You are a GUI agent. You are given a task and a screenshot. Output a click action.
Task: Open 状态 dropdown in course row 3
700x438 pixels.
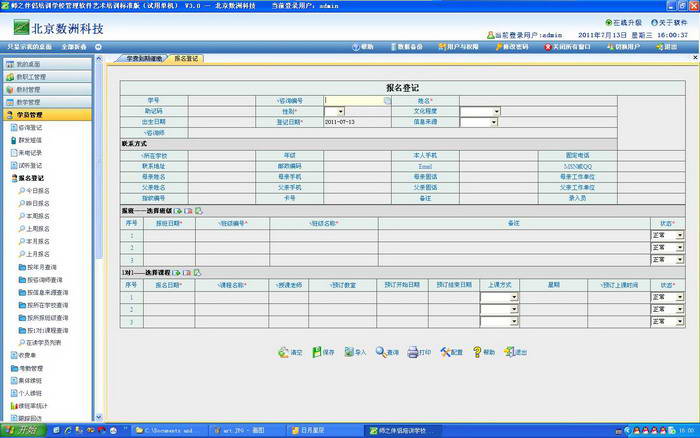pyautogui.click(x=679, y=321)
